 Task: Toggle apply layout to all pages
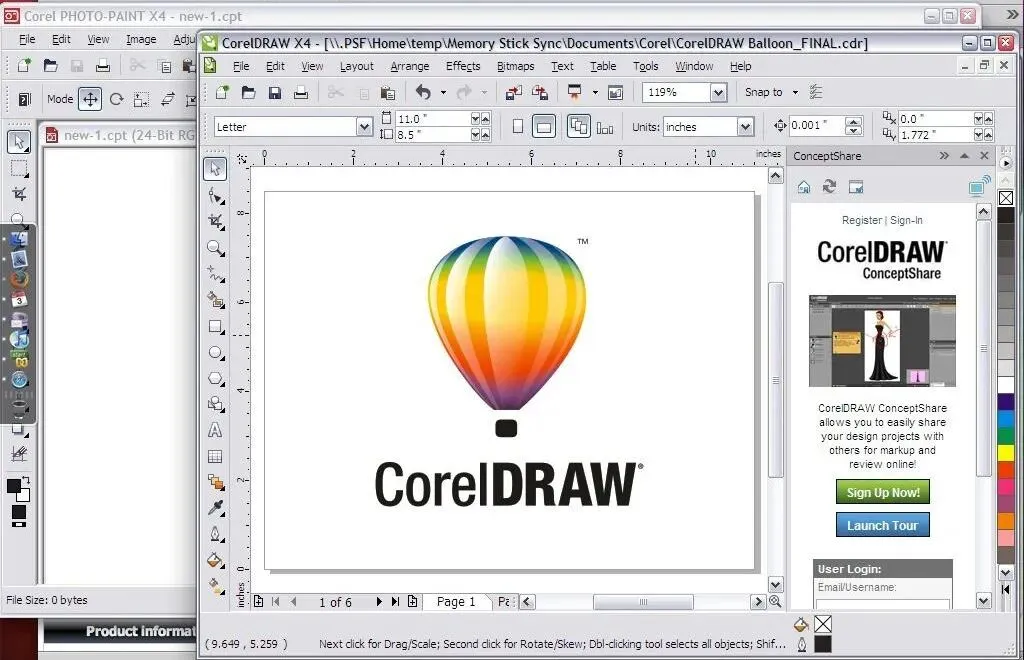point(579,127)
